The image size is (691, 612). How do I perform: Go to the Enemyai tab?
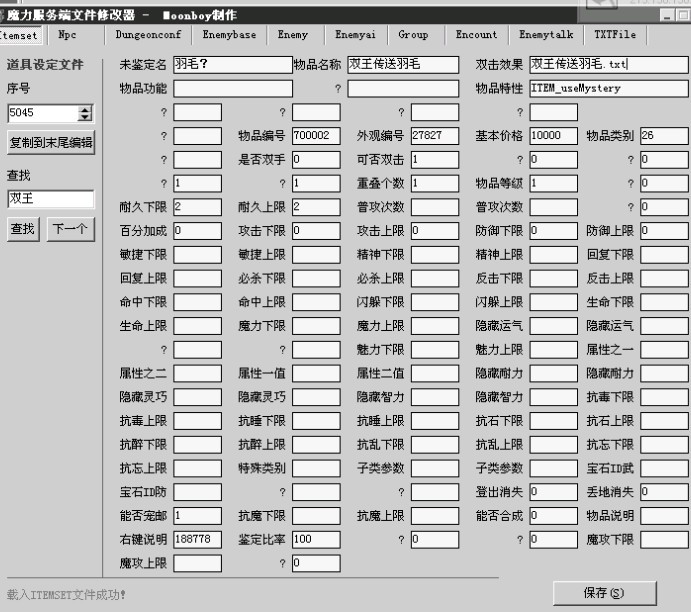(352, 35)
